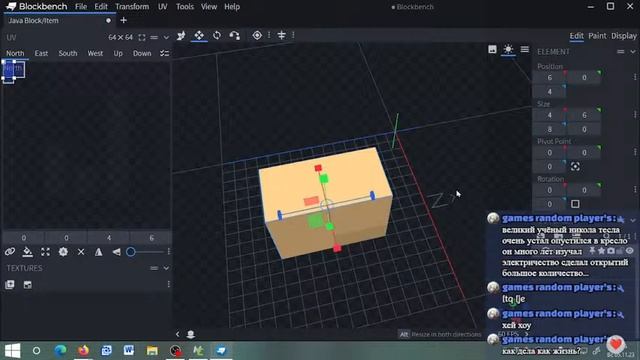Open the viewport hamburger menu icon
Image resolution: width=640 pixels, height=360 pixels.
click(x=525, y=49)
